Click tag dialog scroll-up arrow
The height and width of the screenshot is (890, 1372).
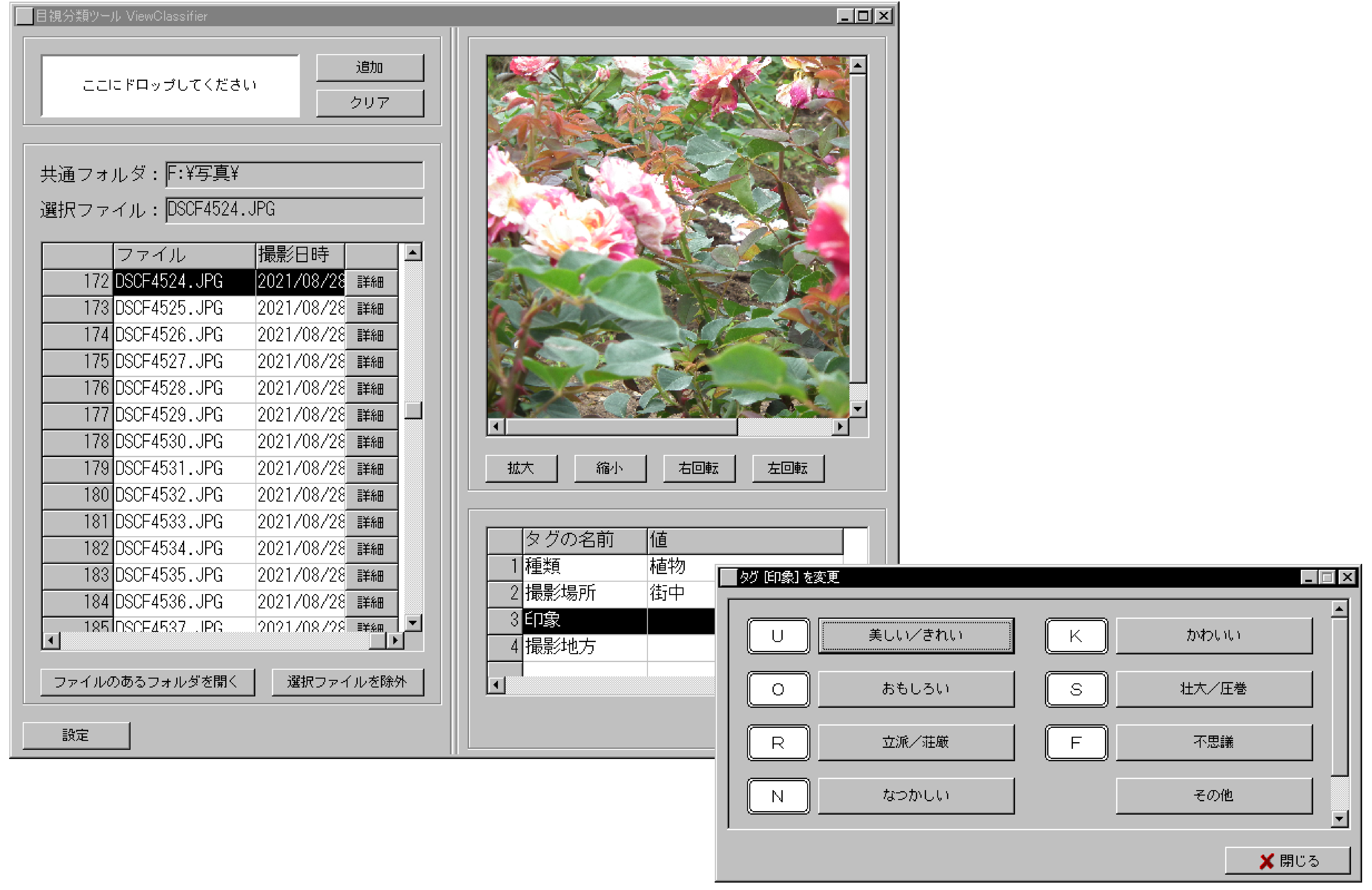click(x=1340, y=609)
